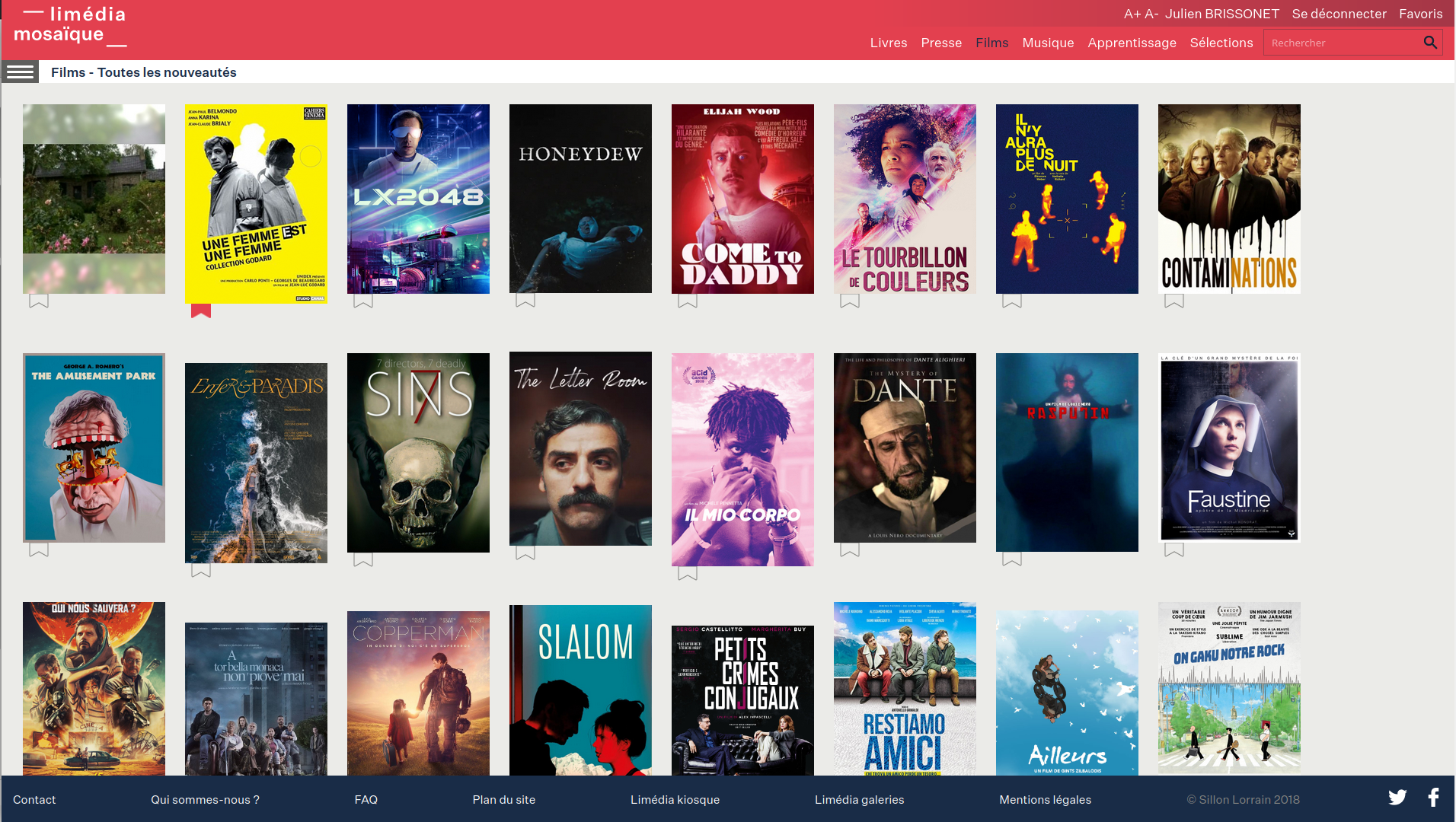This screenshot has width=1456, height=822.
Task: Open the Qui nous sauvera ? poster
Action: (x=94, y=689)
